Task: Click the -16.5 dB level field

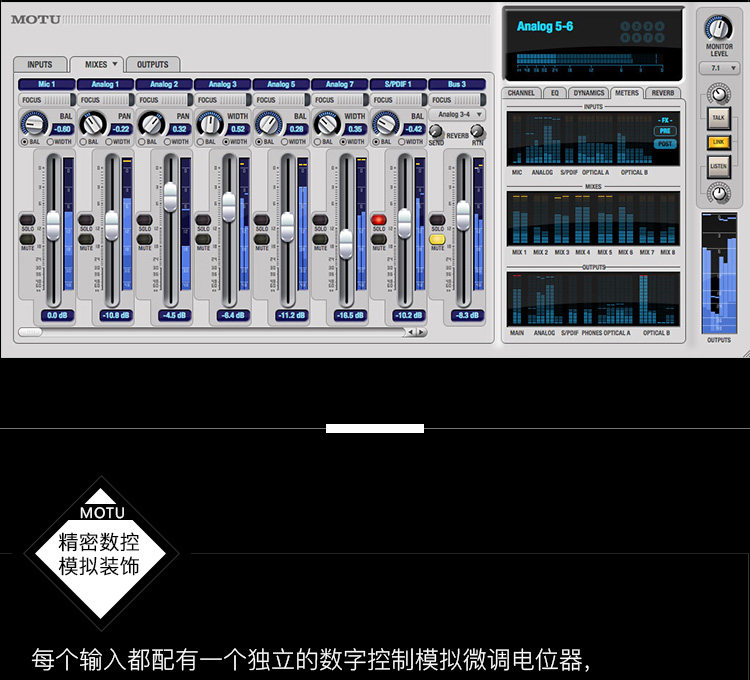Action: [350, 315]
